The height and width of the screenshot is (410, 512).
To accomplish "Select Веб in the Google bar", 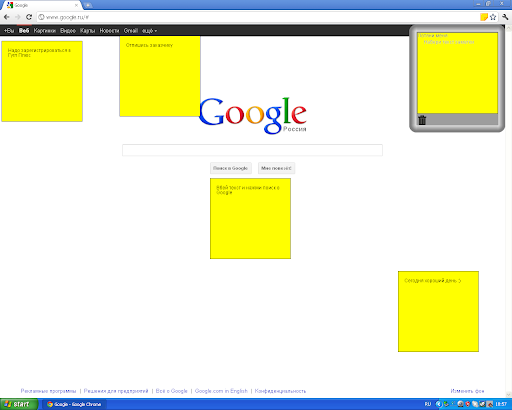I will [x=24, y=31].
